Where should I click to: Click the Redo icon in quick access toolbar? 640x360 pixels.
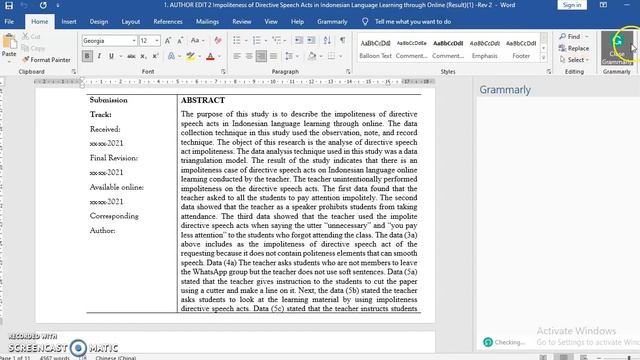pyautogui.click(x=43, y=5)
